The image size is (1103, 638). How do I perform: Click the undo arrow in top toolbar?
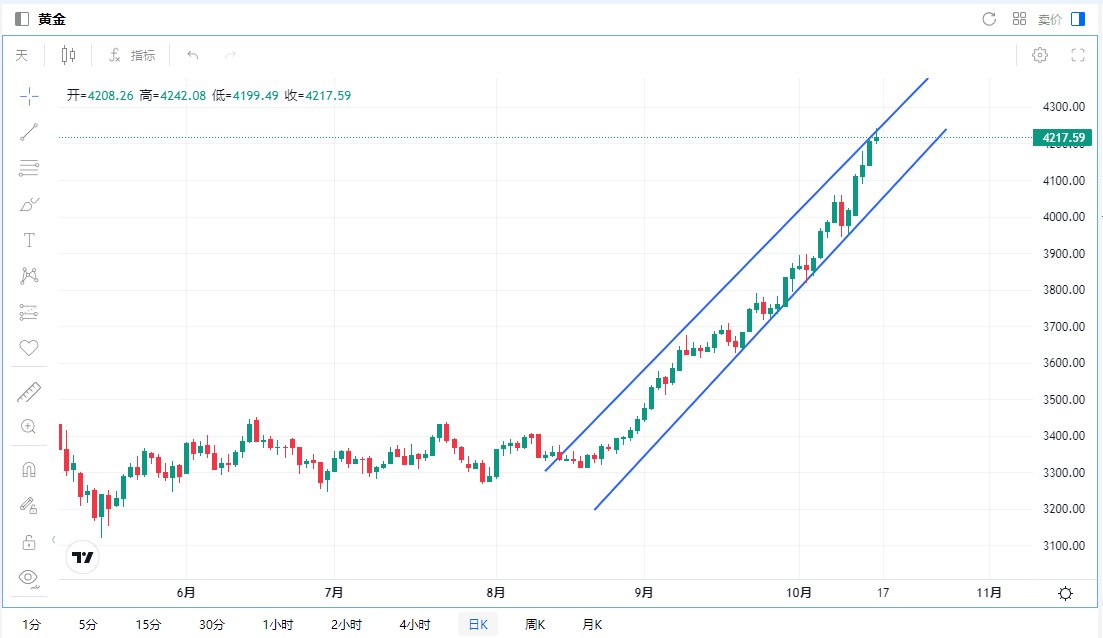coord(193,55)
